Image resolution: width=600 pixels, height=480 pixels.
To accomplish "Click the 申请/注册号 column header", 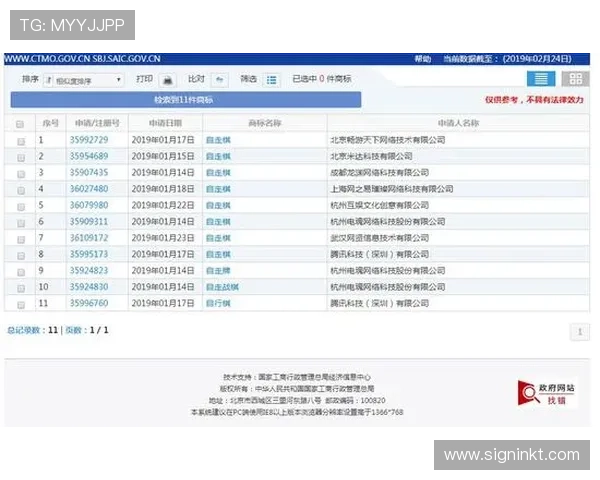I will (97, 123).
